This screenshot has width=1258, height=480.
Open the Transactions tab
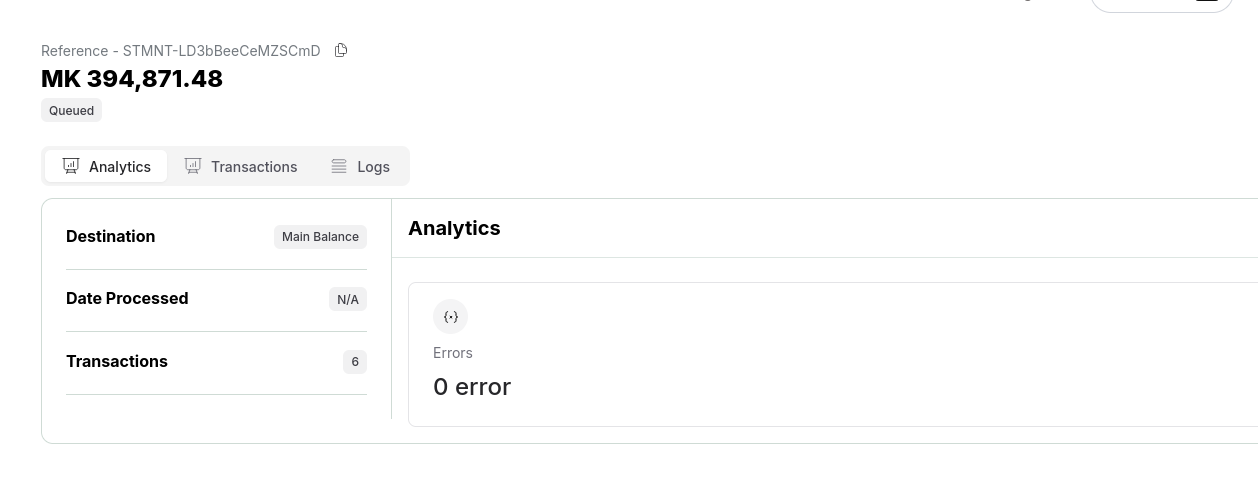tap(241, 166)
